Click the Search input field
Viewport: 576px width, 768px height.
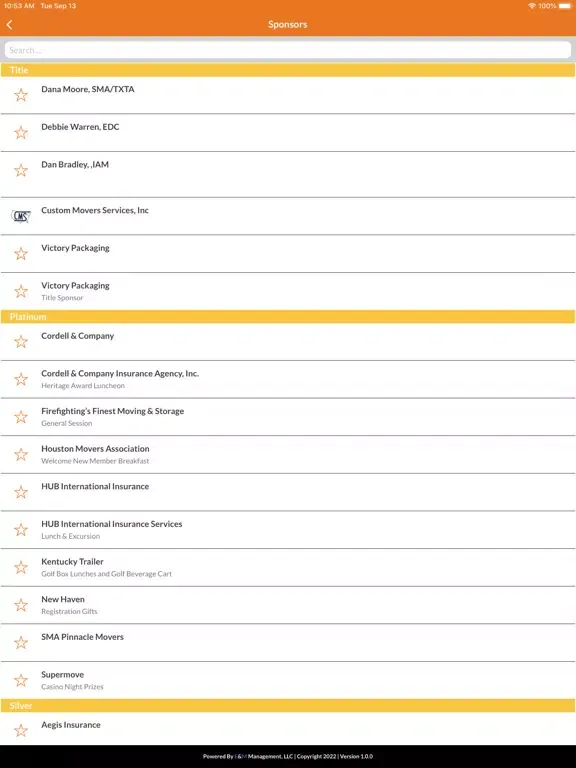point(288,50)
